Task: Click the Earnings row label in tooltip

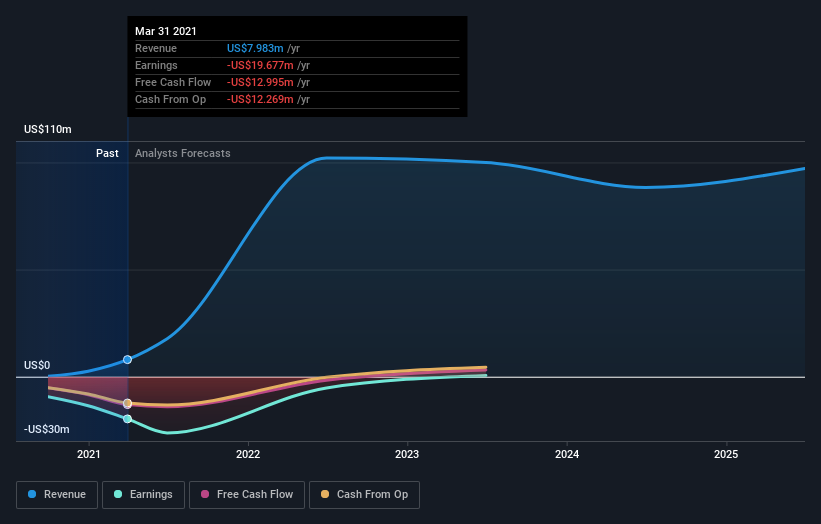Action: click(x=156, y=65)
